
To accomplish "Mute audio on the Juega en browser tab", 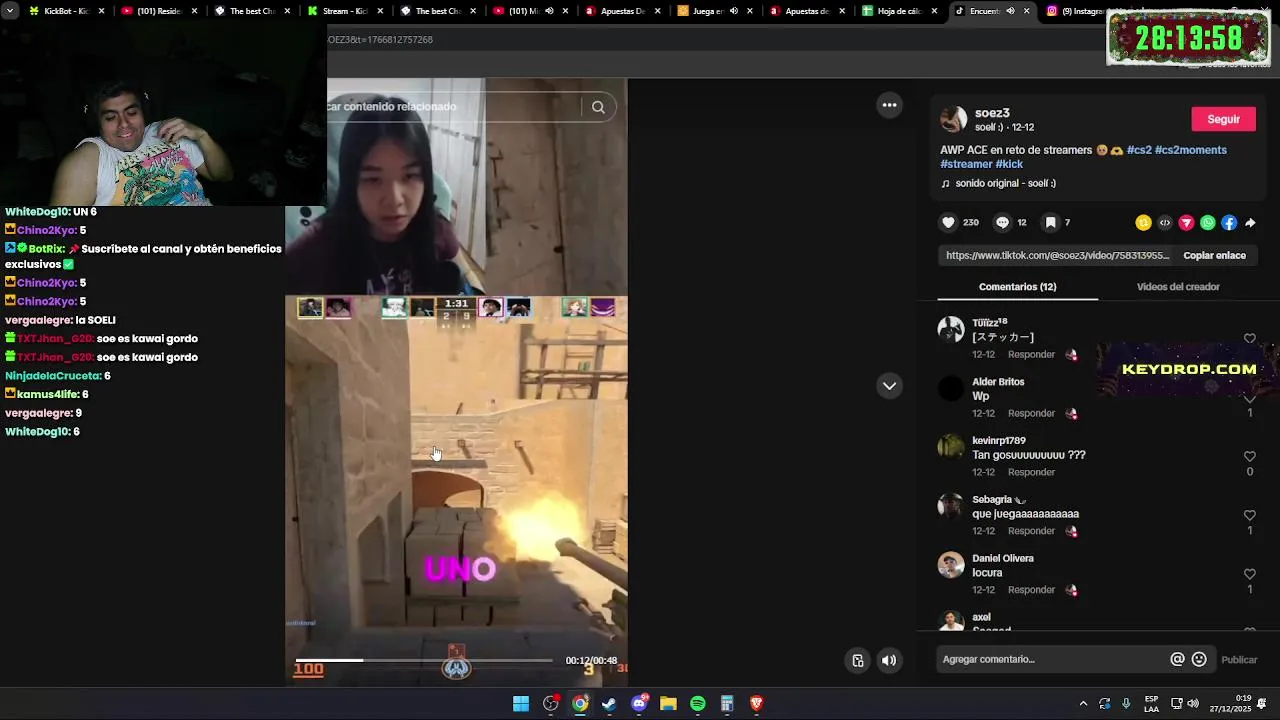I will (734, 11).
